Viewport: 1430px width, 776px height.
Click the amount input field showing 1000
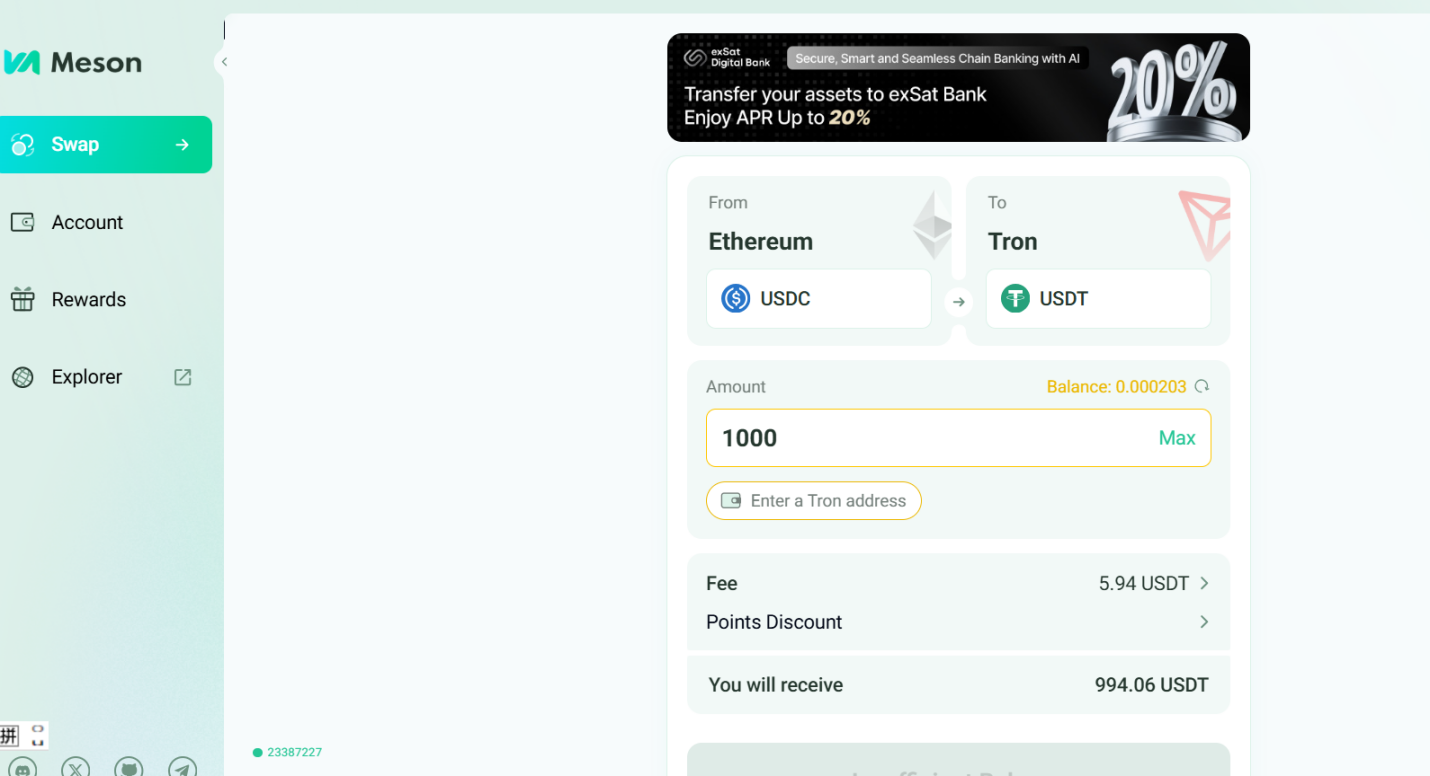coord(920,438)
